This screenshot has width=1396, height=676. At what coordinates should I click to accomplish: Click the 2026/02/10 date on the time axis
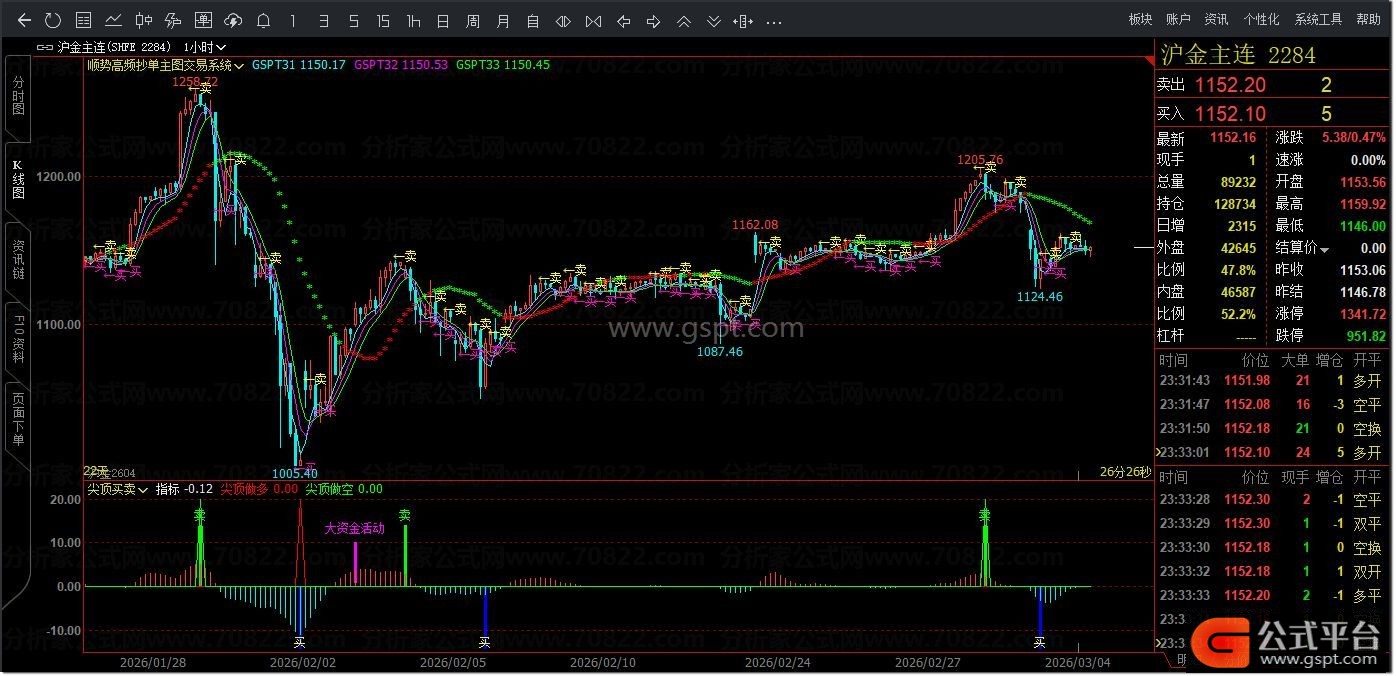(x=594, y=661)
